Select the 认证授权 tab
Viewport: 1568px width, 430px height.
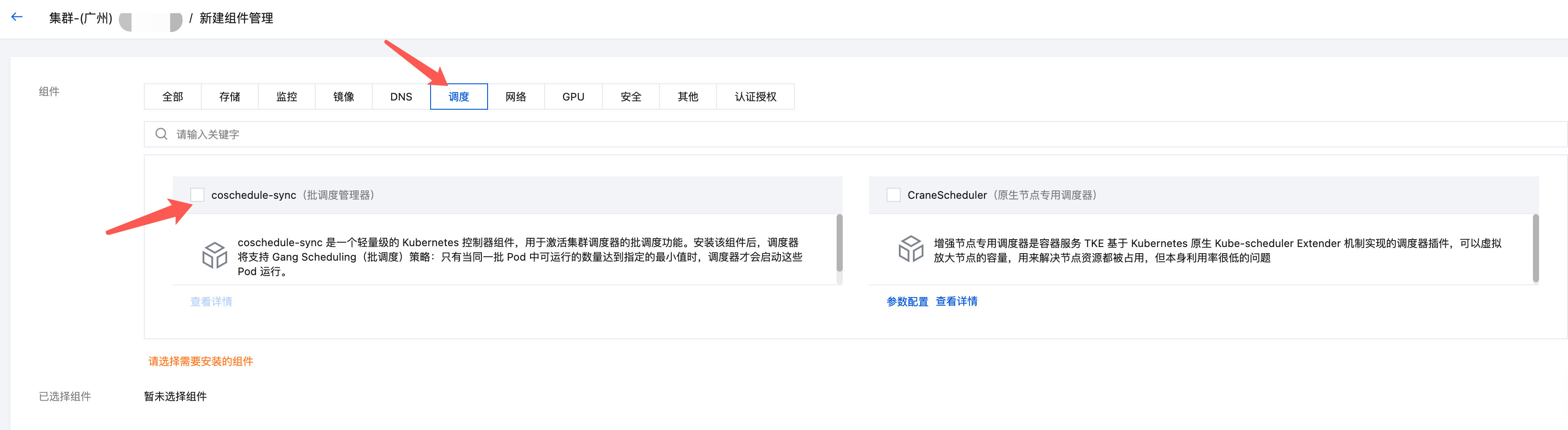(756, 97)
